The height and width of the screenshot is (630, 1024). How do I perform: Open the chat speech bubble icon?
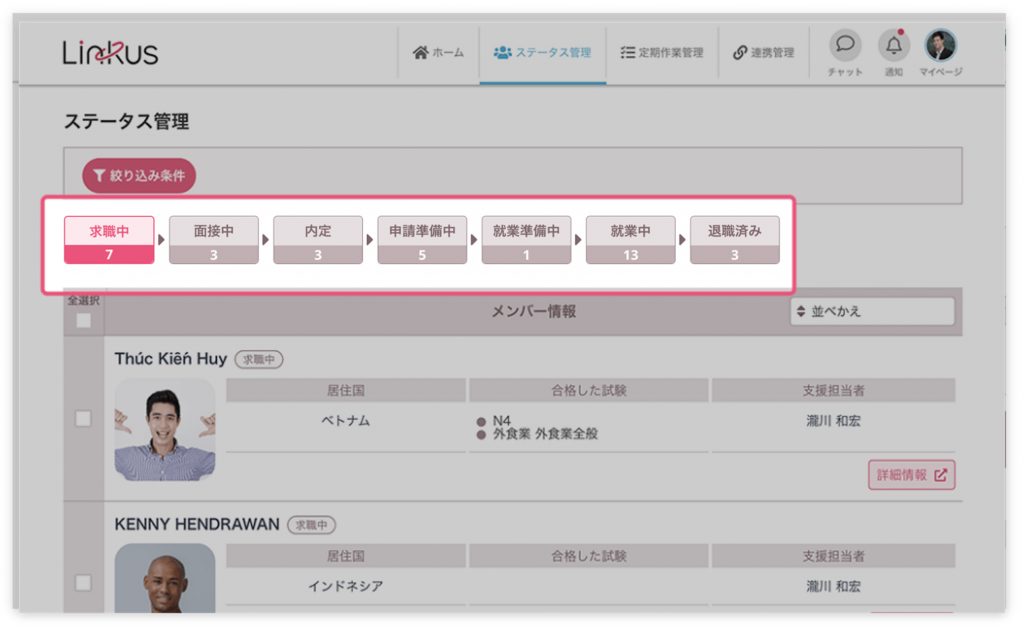coord(845,45)
